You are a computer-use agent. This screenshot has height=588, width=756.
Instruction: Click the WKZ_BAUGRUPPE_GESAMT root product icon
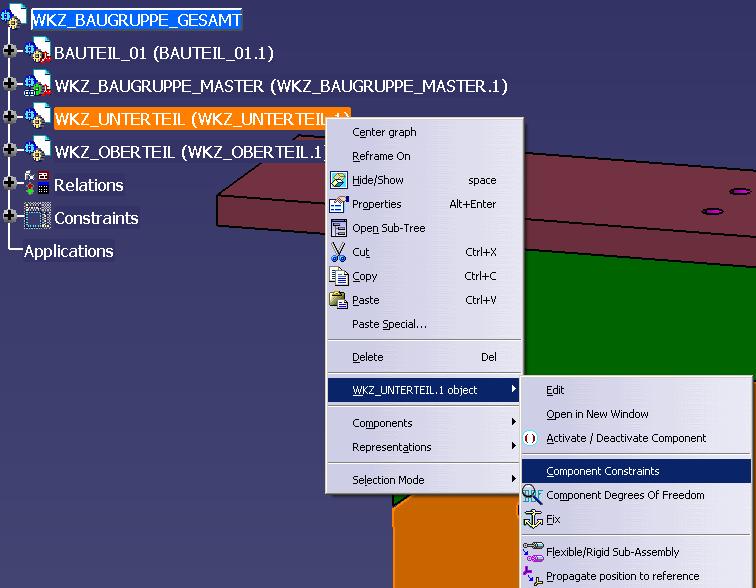[x=14, y=17]
